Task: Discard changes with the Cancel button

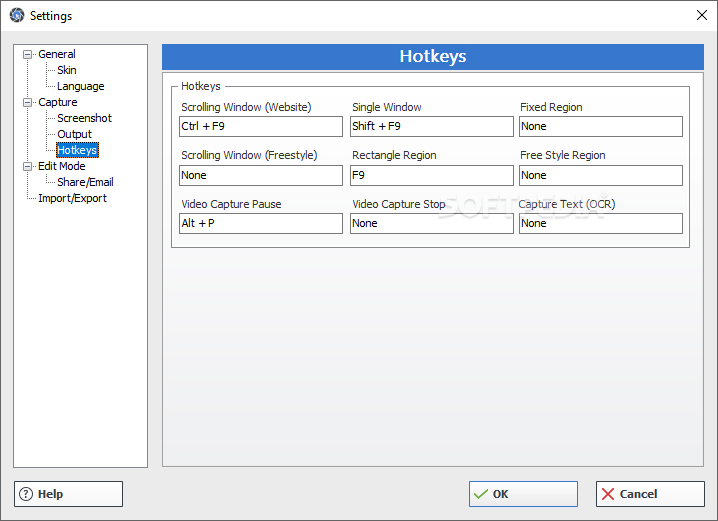Action: tap(650, 494)
